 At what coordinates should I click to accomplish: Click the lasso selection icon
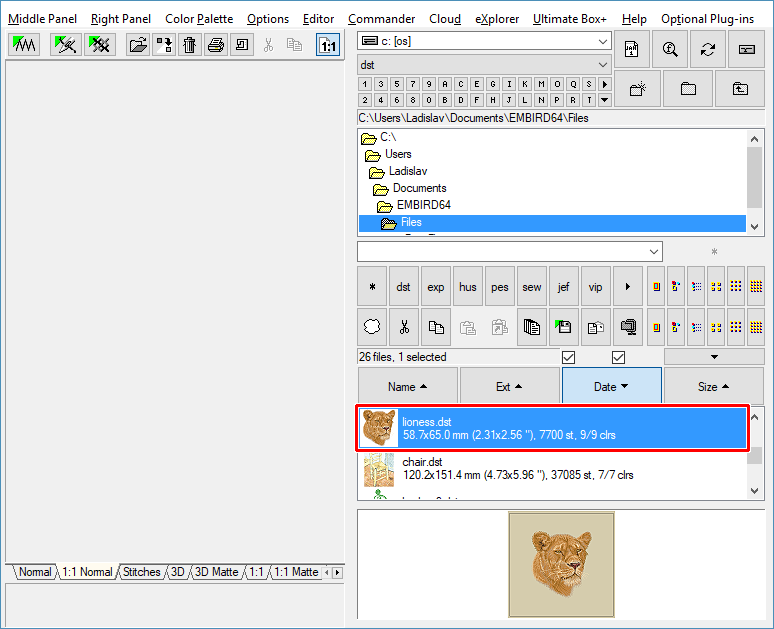372,326
